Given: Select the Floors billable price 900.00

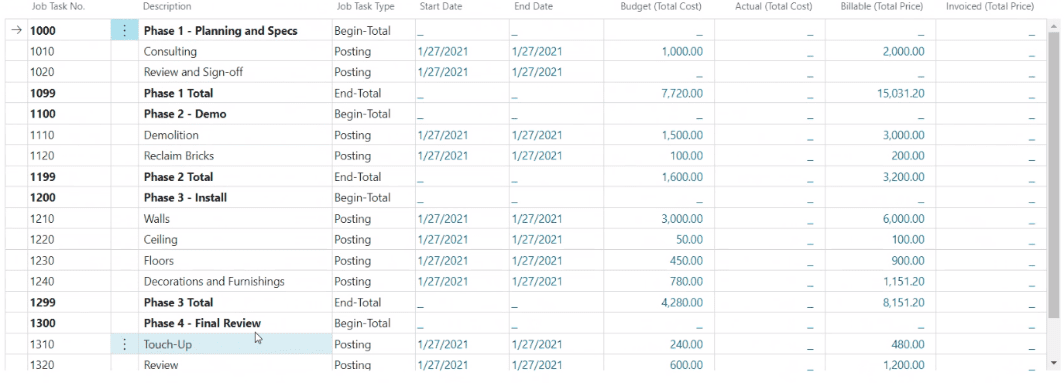Looking at the screenshot, I should [909, 261].
